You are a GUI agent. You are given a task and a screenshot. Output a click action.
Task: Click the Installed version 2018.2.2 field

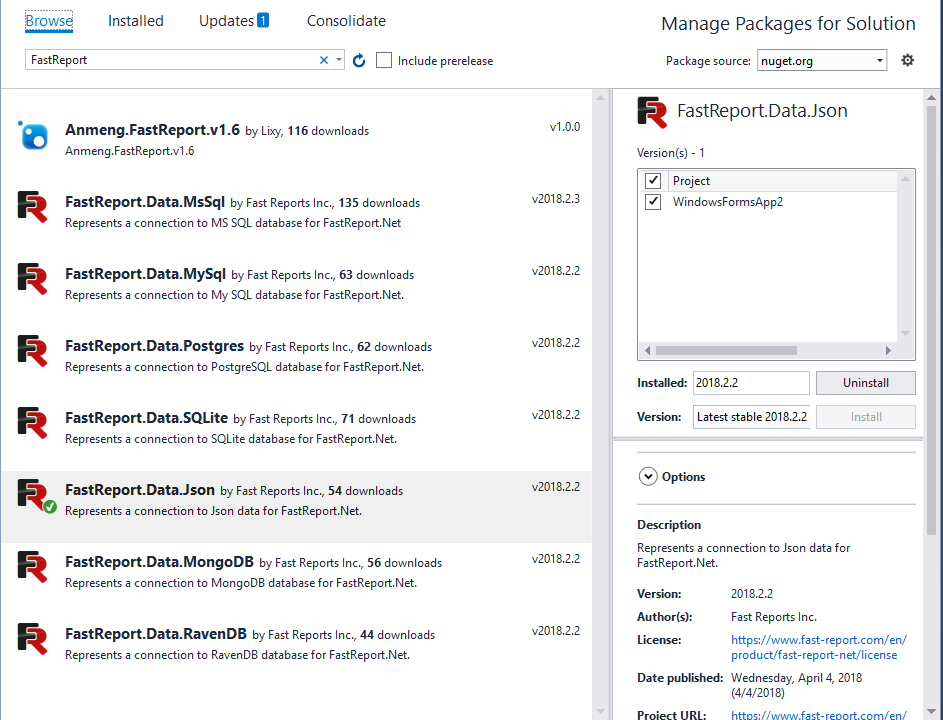pos(751,383)
